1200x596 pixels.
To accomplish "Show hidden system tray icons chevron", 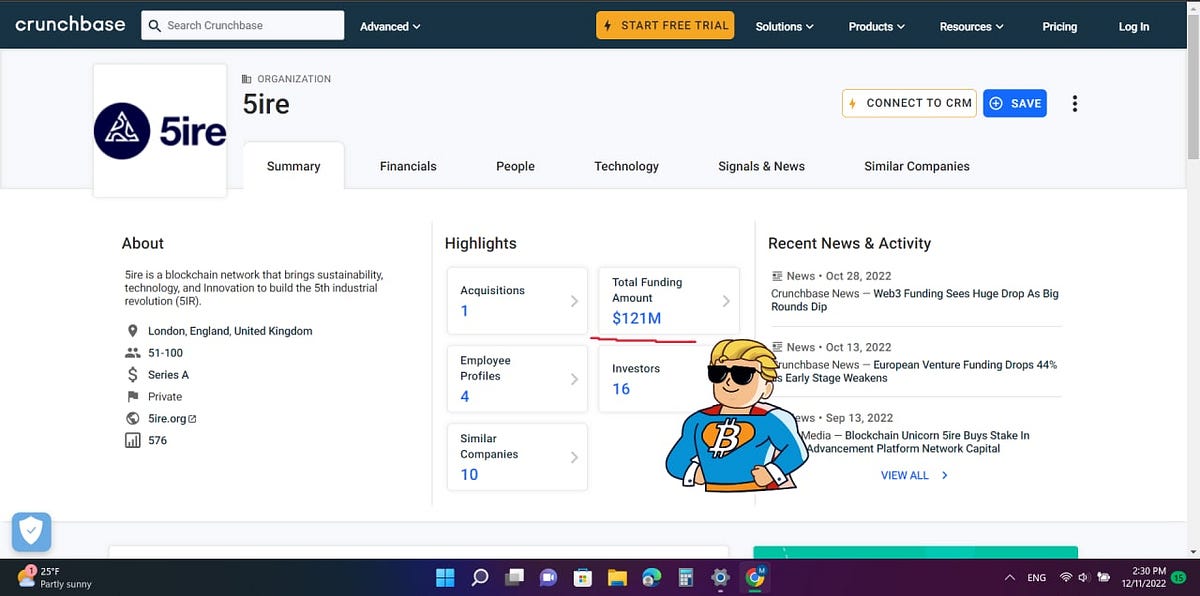I will 1009,577.
